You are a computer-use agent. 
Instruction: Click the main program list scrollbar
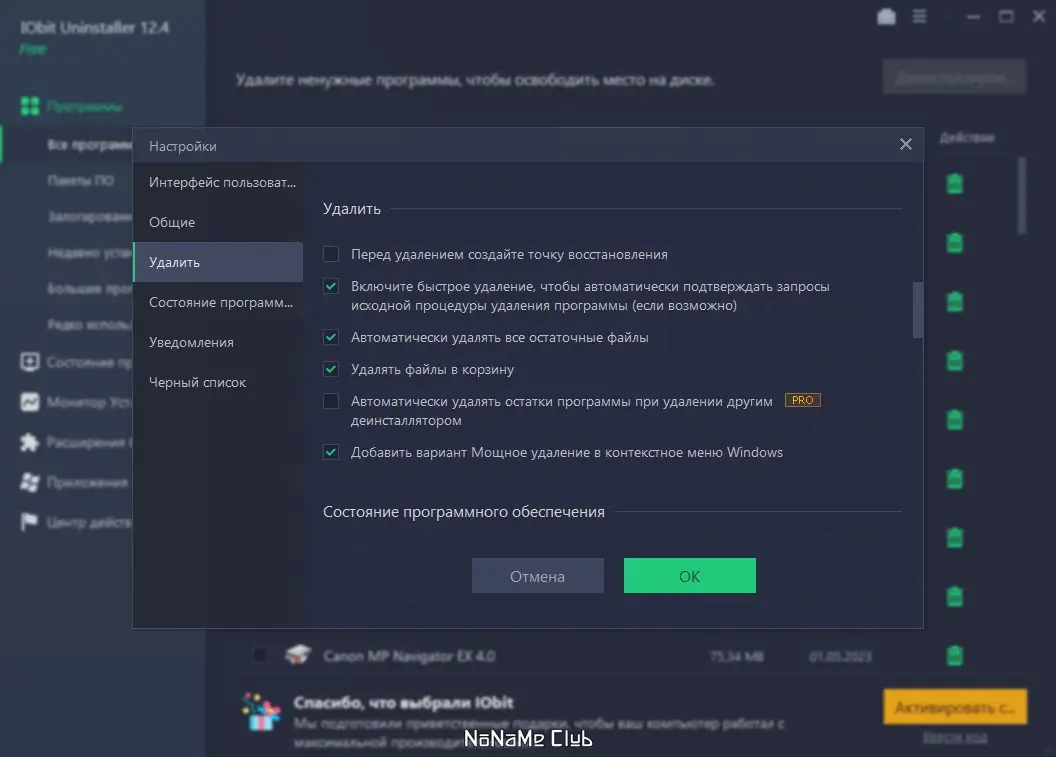click(1022, 195)
